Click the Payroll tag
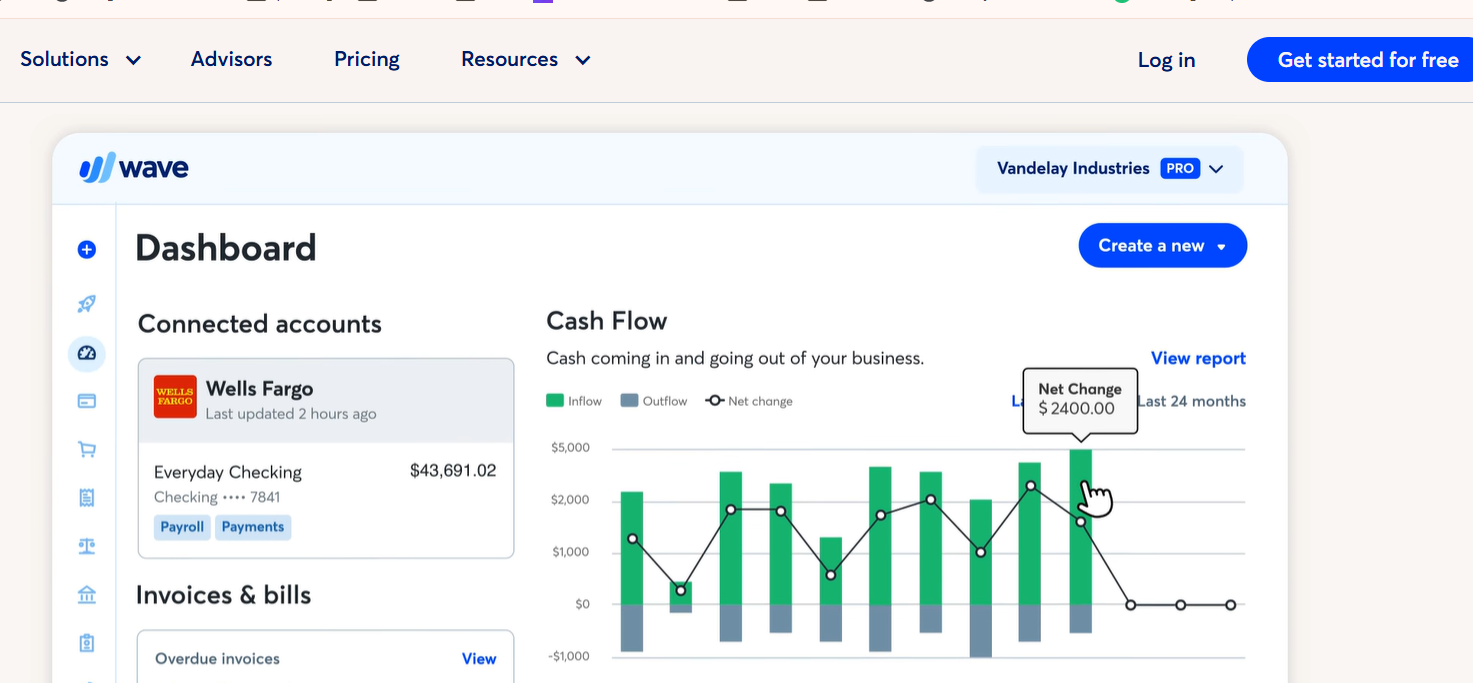Image resolution: width=1473 pixels, height=683 pixels. 182,527
